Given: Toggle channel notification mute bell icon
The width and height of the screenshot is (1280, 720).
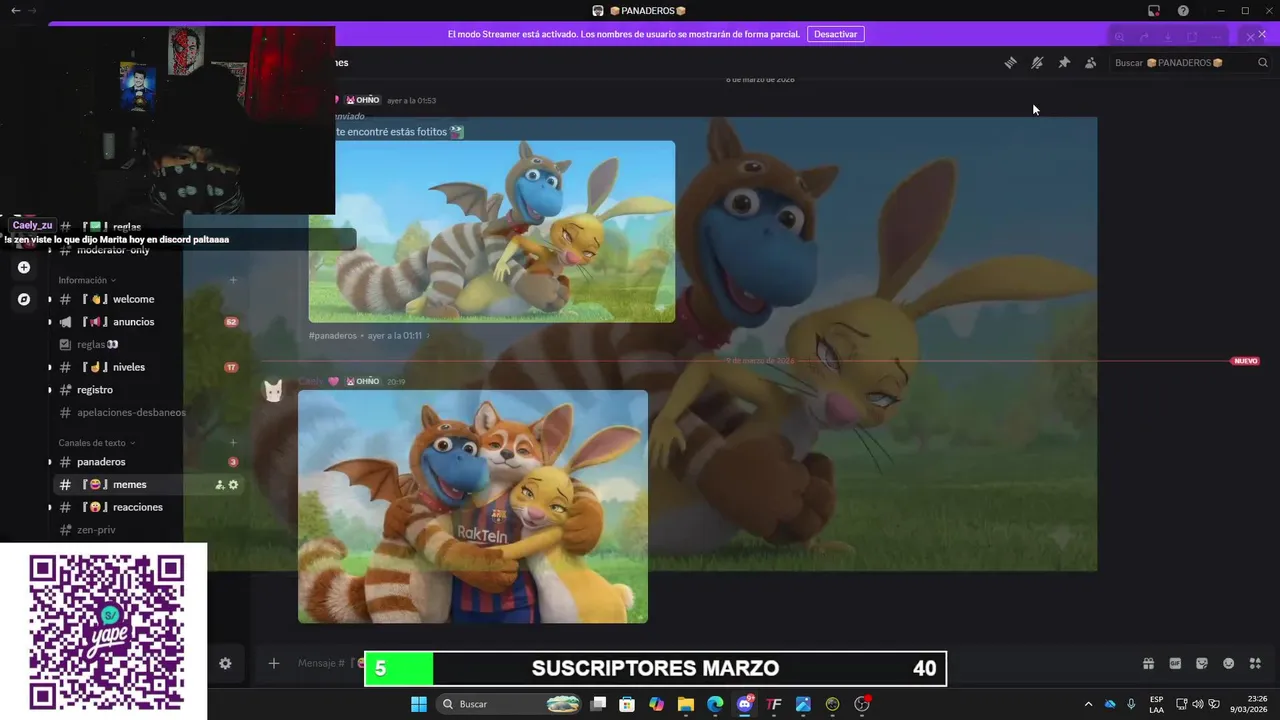Looking at the screenshot, I should pyautogui.click(x=1037, y=63).
